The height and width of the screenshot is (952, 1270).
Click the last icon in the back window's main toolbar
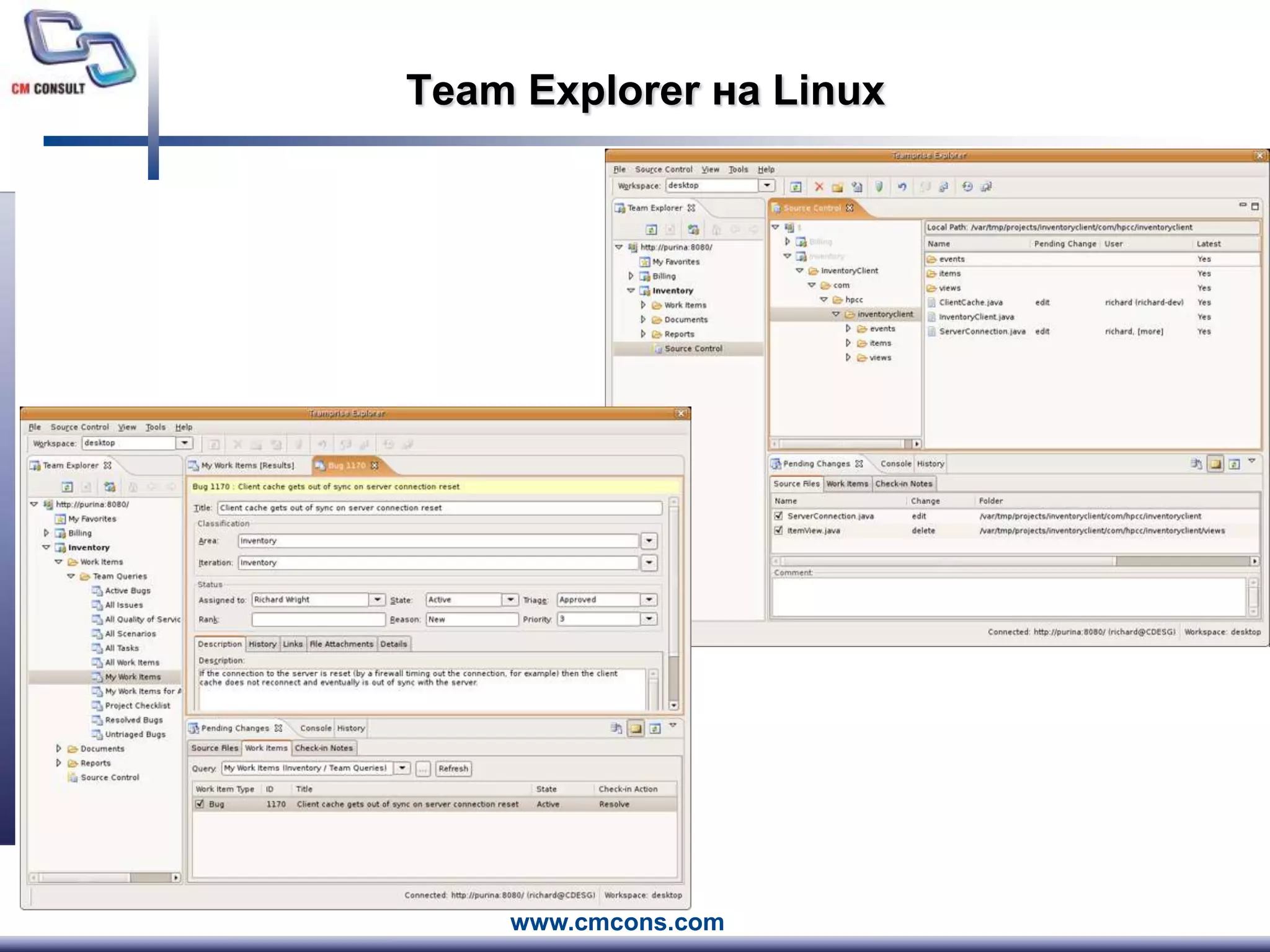[x=987, y=187]
